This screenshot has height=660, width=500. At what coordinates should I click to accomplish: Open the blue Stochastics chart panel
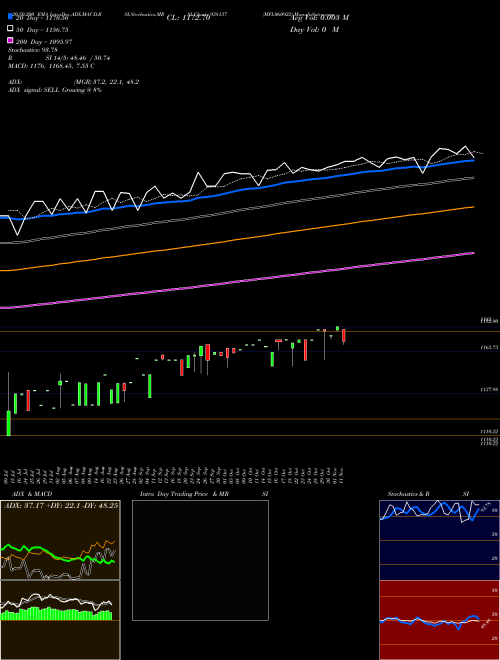439,540
